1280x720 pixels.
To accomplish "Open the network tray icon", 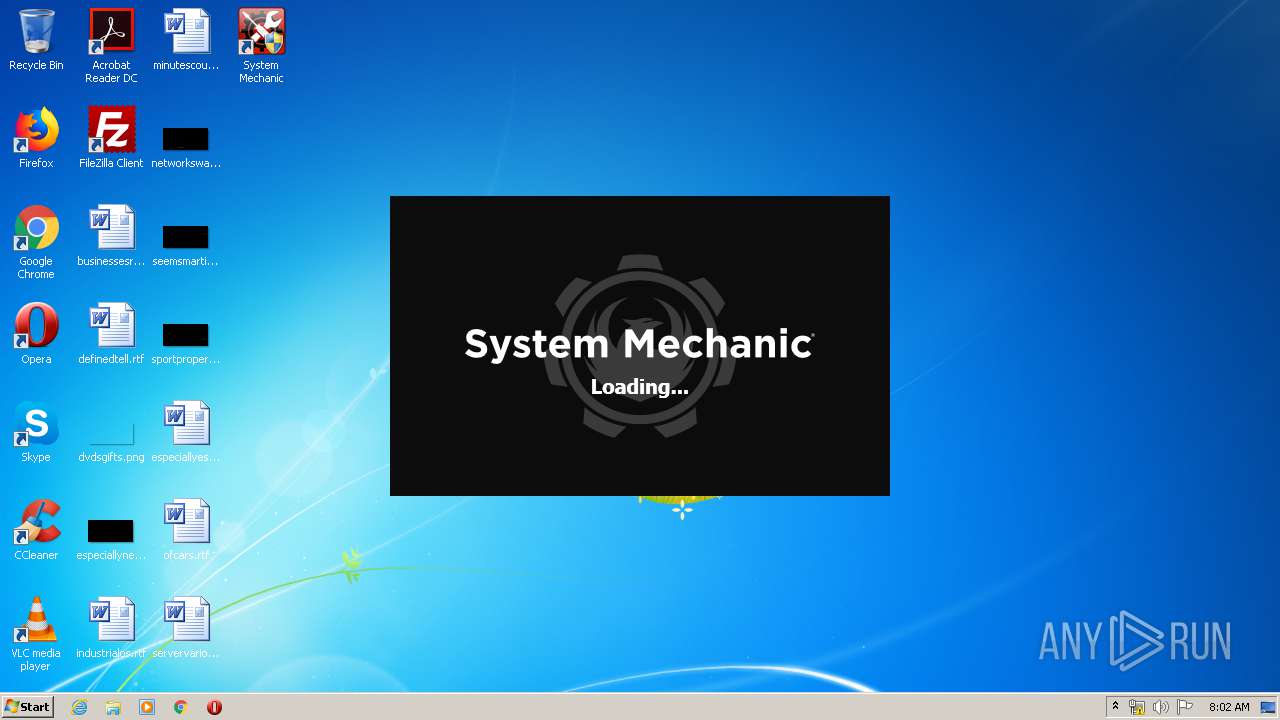I will 1137,707.
